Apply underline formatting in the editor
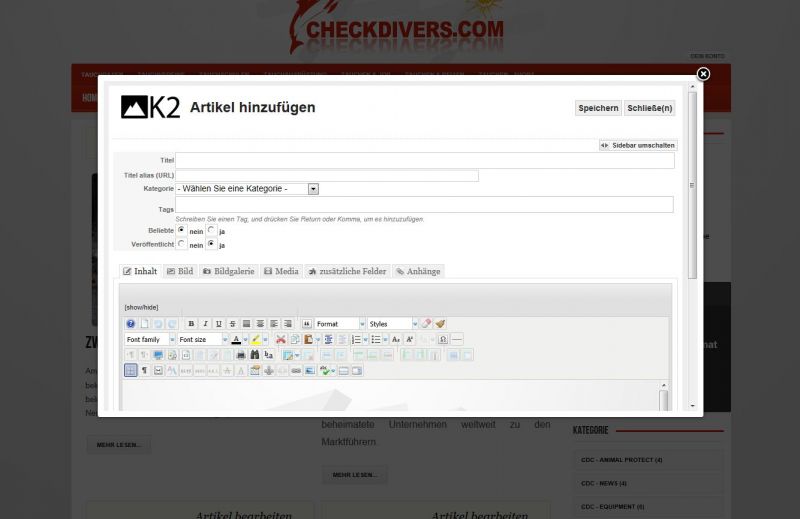This screenshot has height=519, width=800. pyautogui.click(x=219, y=324)
